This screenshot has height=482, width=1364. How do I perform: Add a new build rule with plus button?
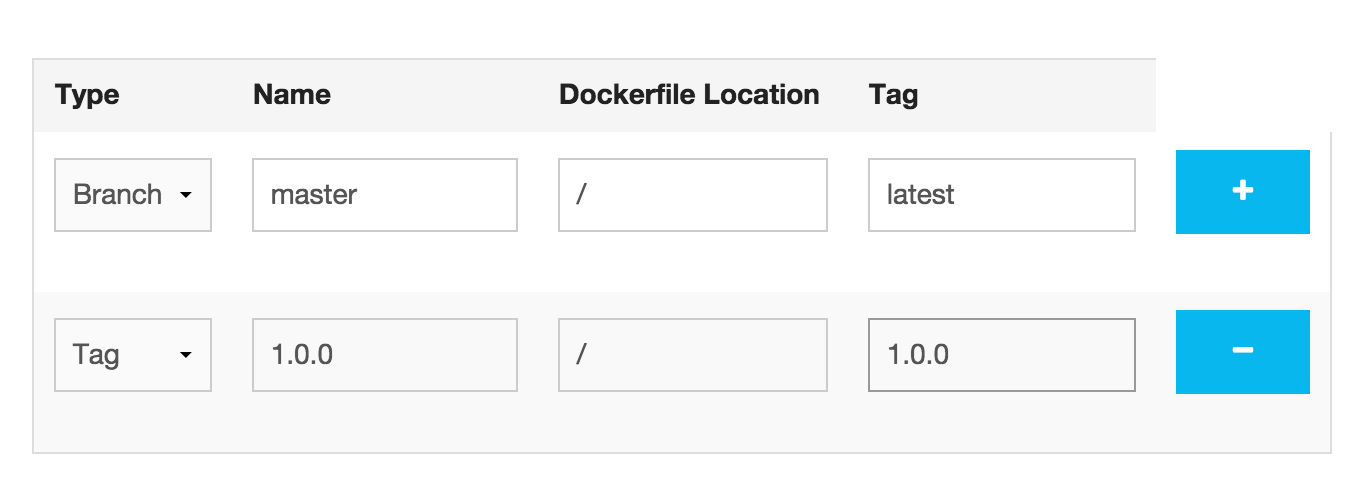1242,192
